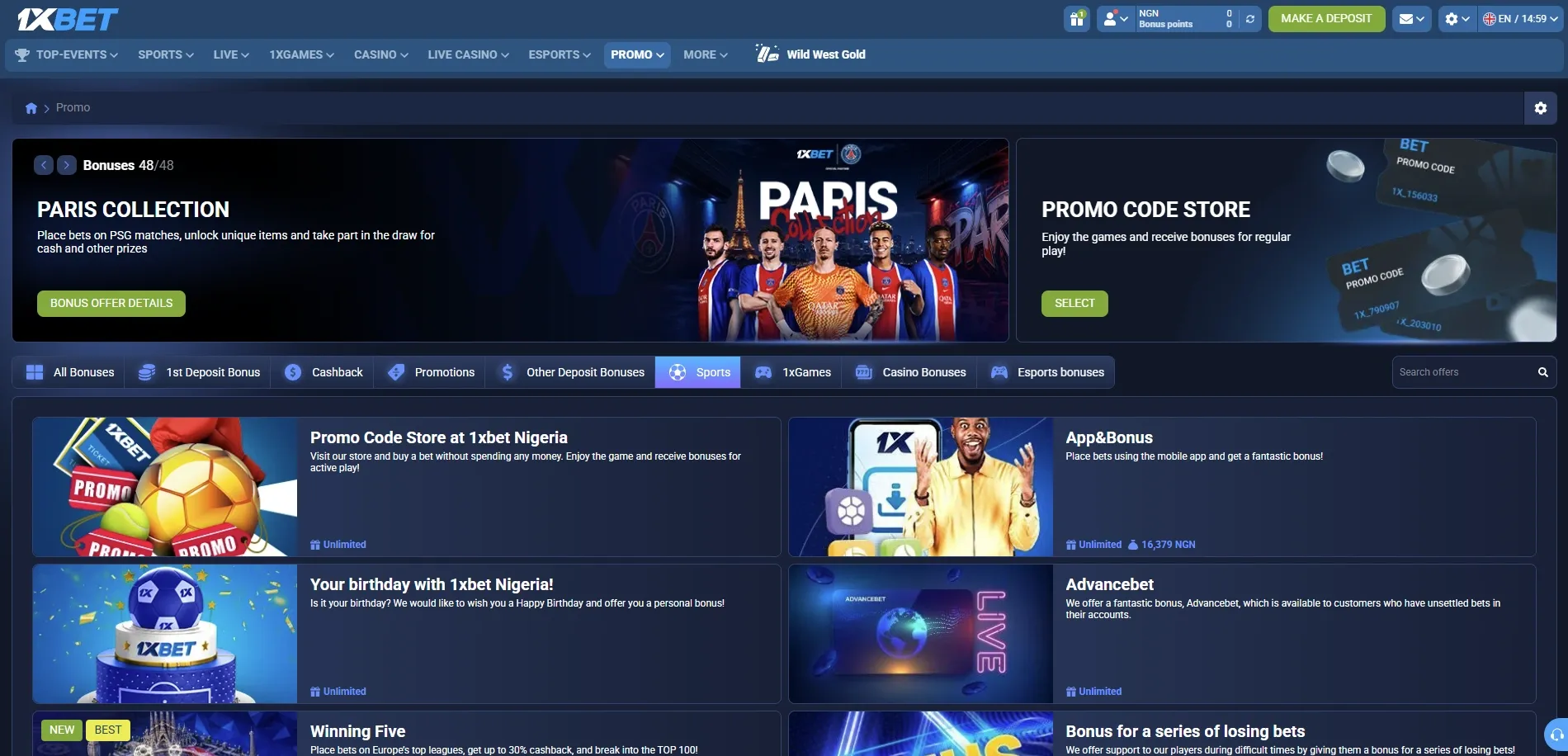
Task: Open the Live Casino menu
Action: pos(468,54)
